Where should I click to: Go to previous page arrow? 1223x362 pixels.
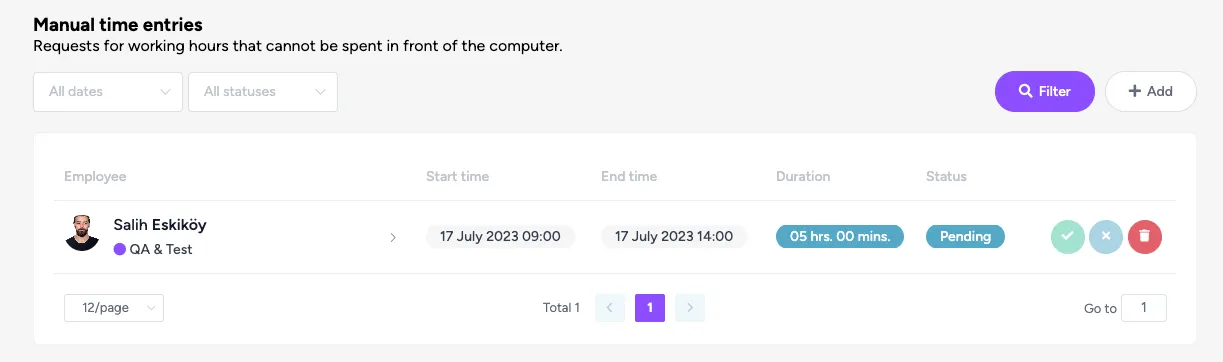pos(610,307)
